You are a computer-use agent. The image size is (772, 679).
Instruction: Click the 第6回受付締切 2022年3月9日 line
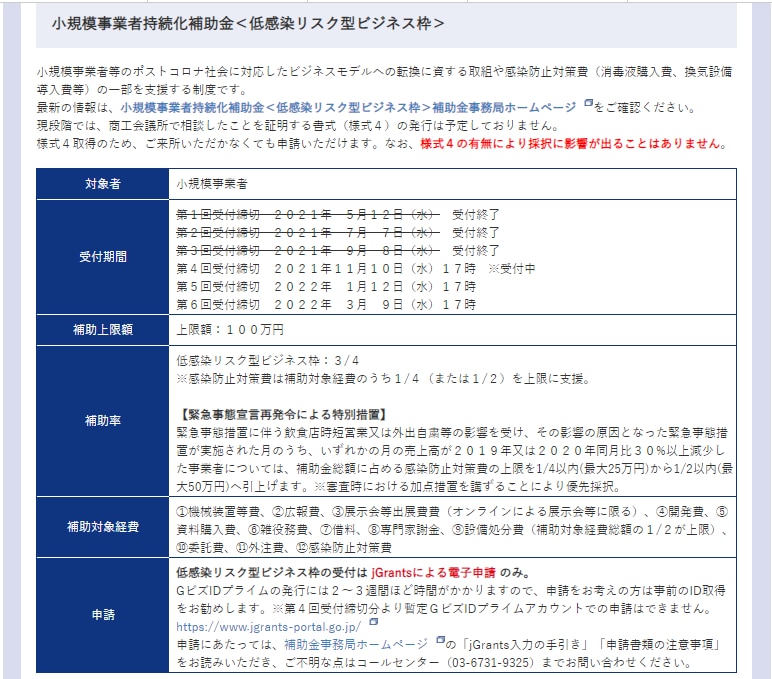pos(326,304)
